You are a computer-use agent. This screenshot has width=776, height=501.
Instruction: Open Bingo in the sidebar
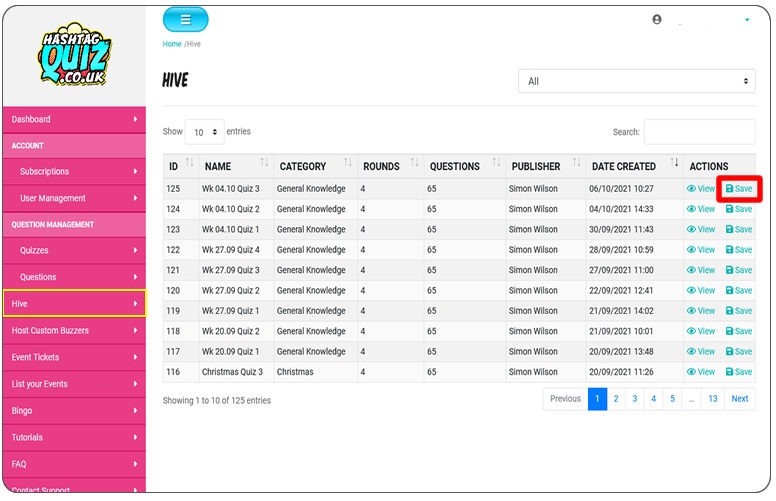tap(74, 411)
